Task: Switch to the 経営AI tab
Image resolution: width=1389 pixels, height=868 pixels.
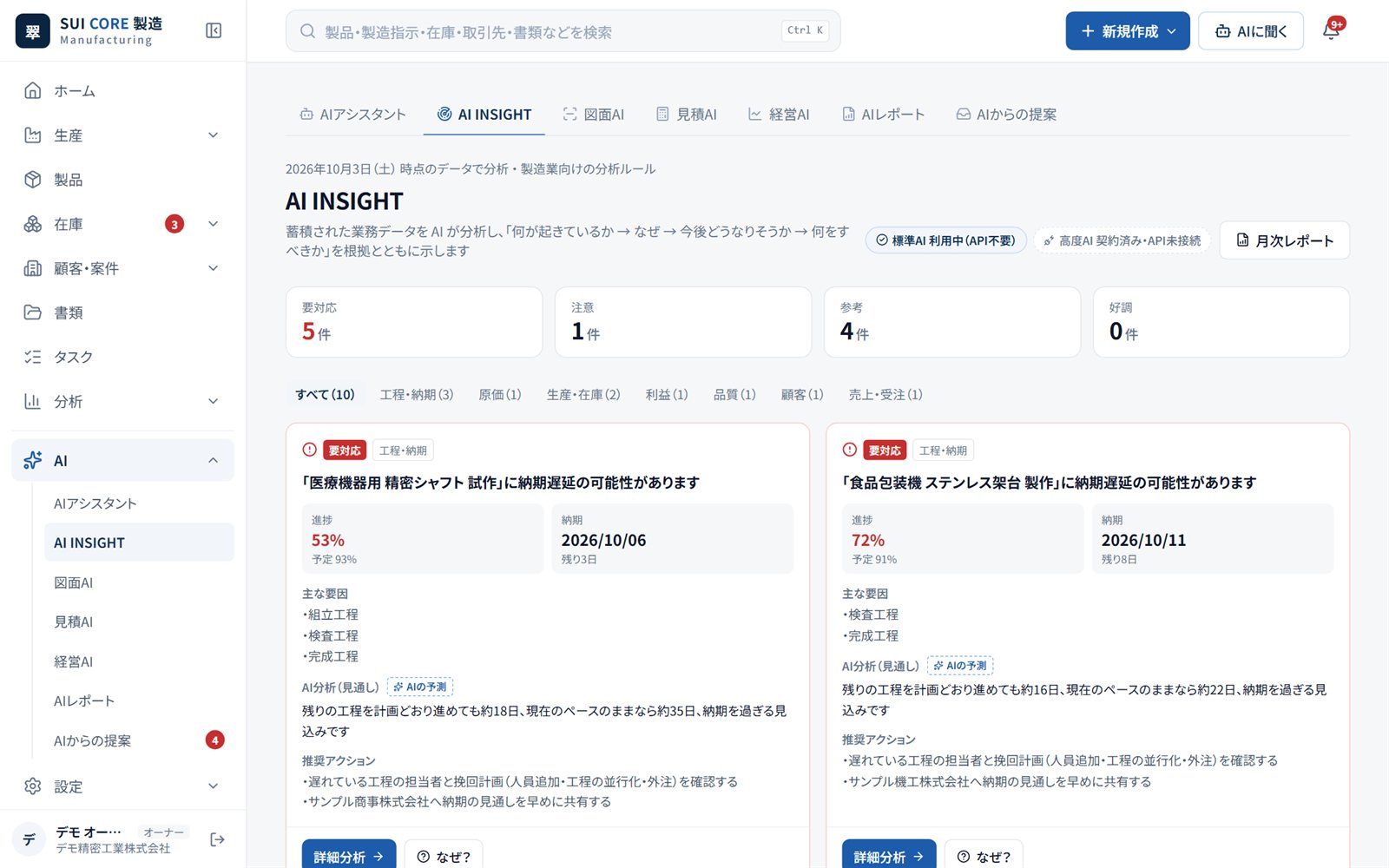Action: pyautogui.click(x=779, y=115)
